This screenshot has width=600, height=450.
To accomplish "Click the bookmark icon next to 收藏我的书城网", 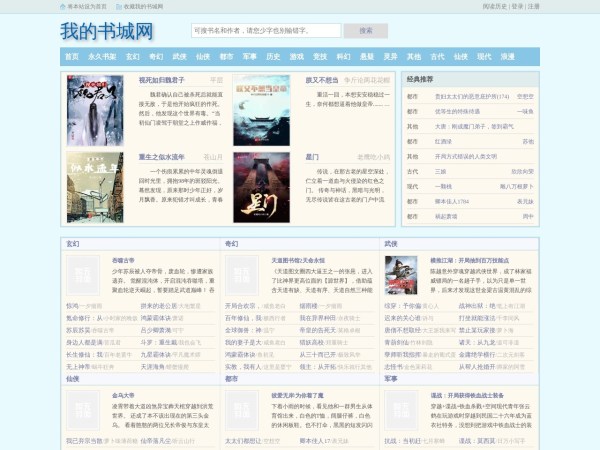I will [x=119, y=6].
